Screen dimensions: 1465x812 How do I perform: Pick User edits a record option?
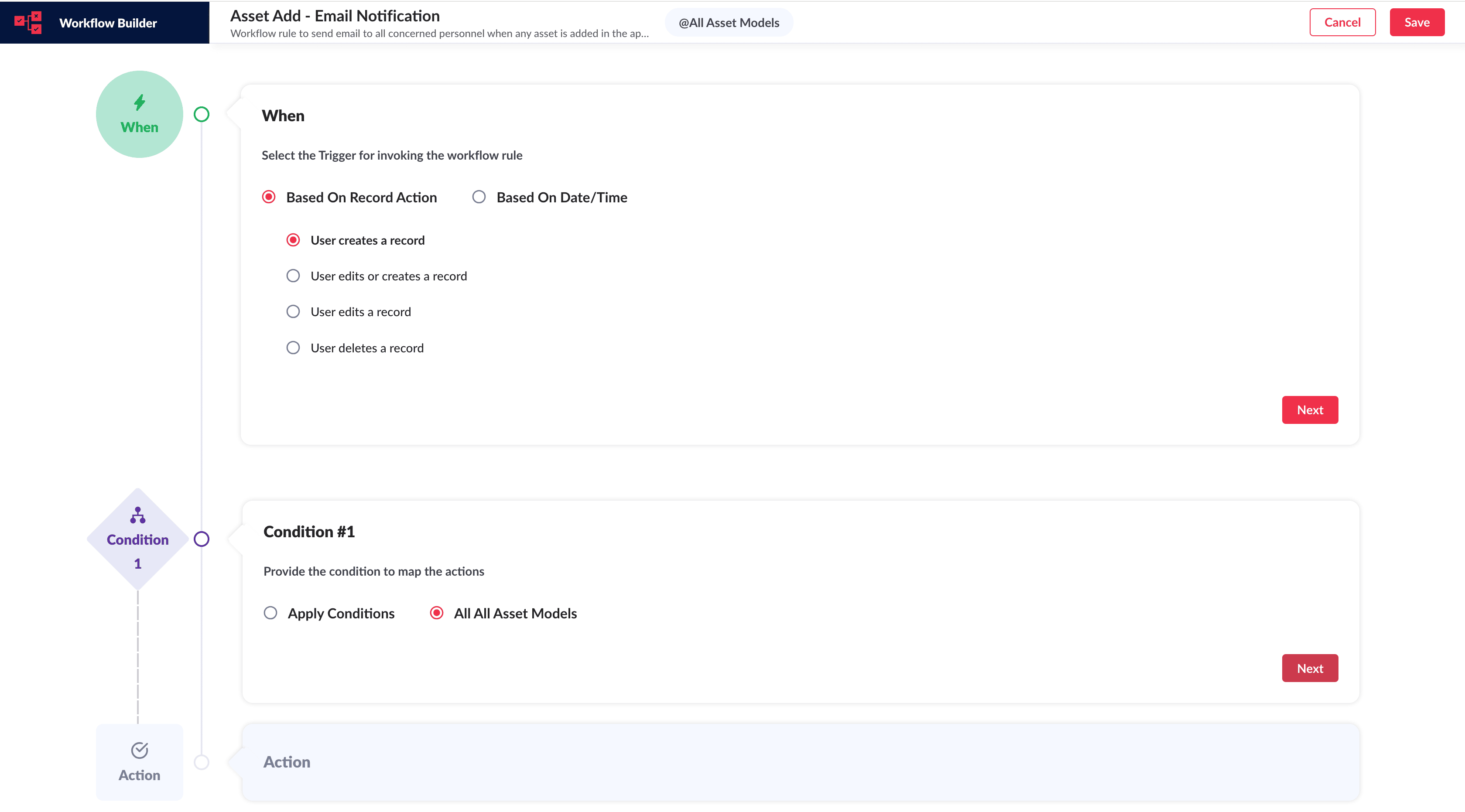coord(293,312)
